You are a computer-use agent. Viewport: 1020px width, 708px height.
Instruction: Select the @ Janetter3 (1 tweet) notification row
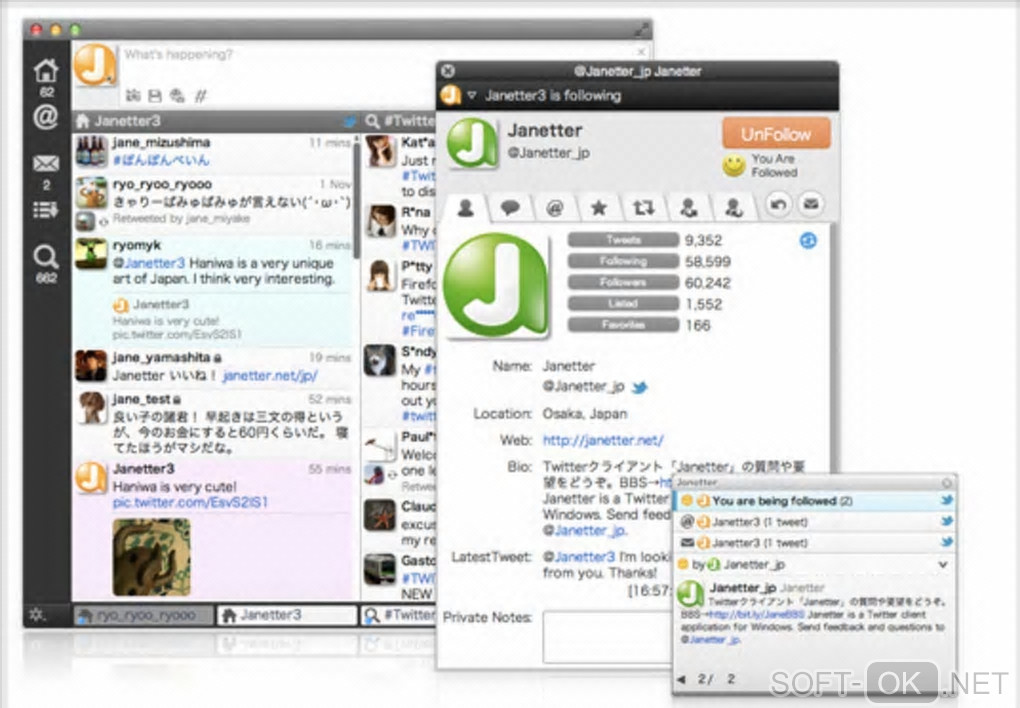click(816, 522)
